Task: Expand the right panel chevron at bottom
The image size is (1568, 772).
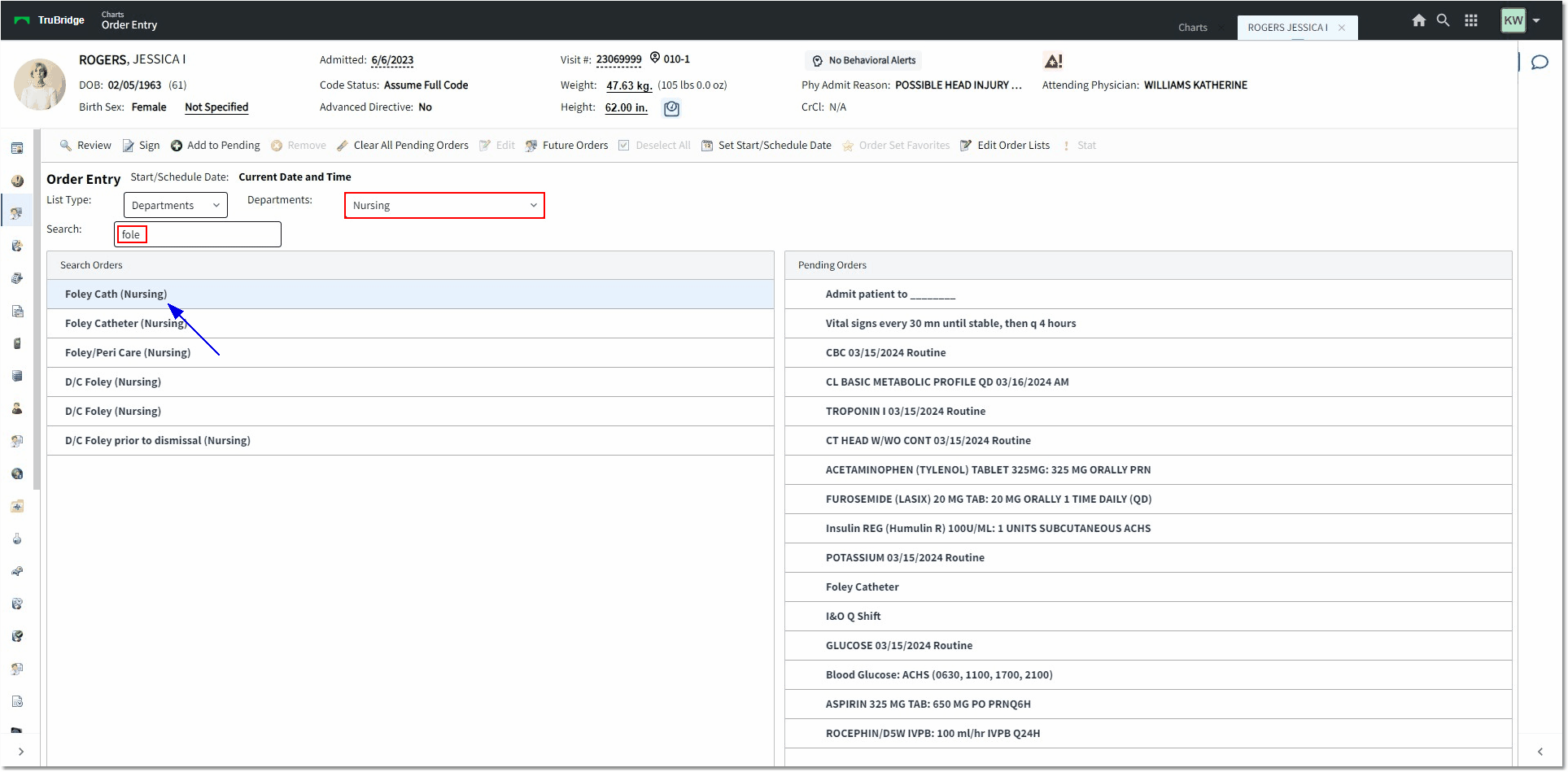Action: click(x=1540, y=752)
